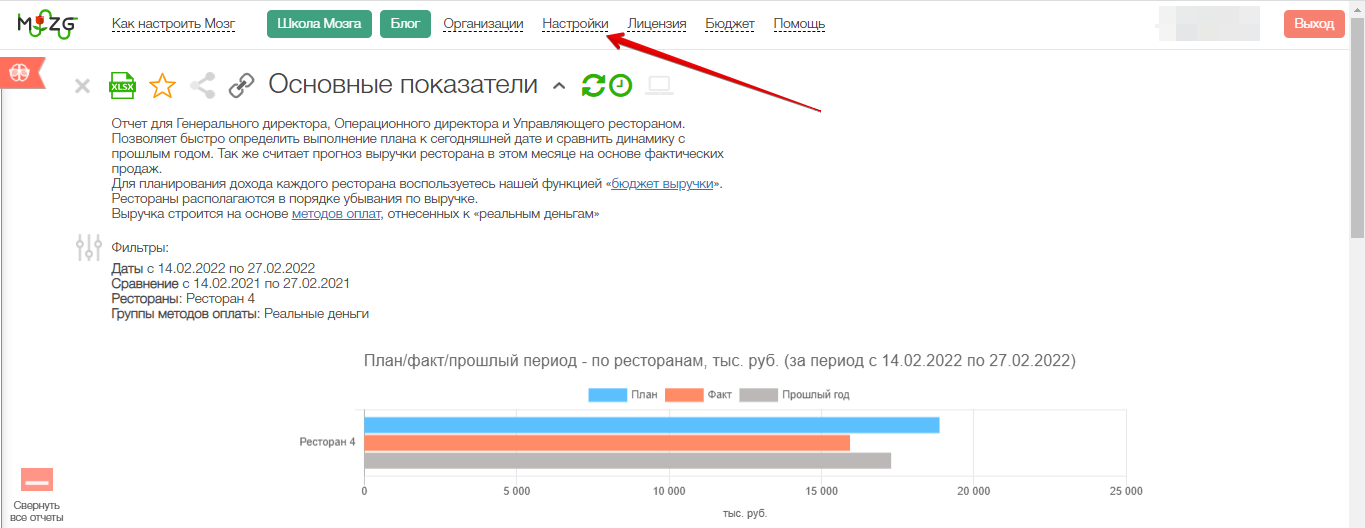
Task: Copy report link with chain icon
Action: point(241,86)
